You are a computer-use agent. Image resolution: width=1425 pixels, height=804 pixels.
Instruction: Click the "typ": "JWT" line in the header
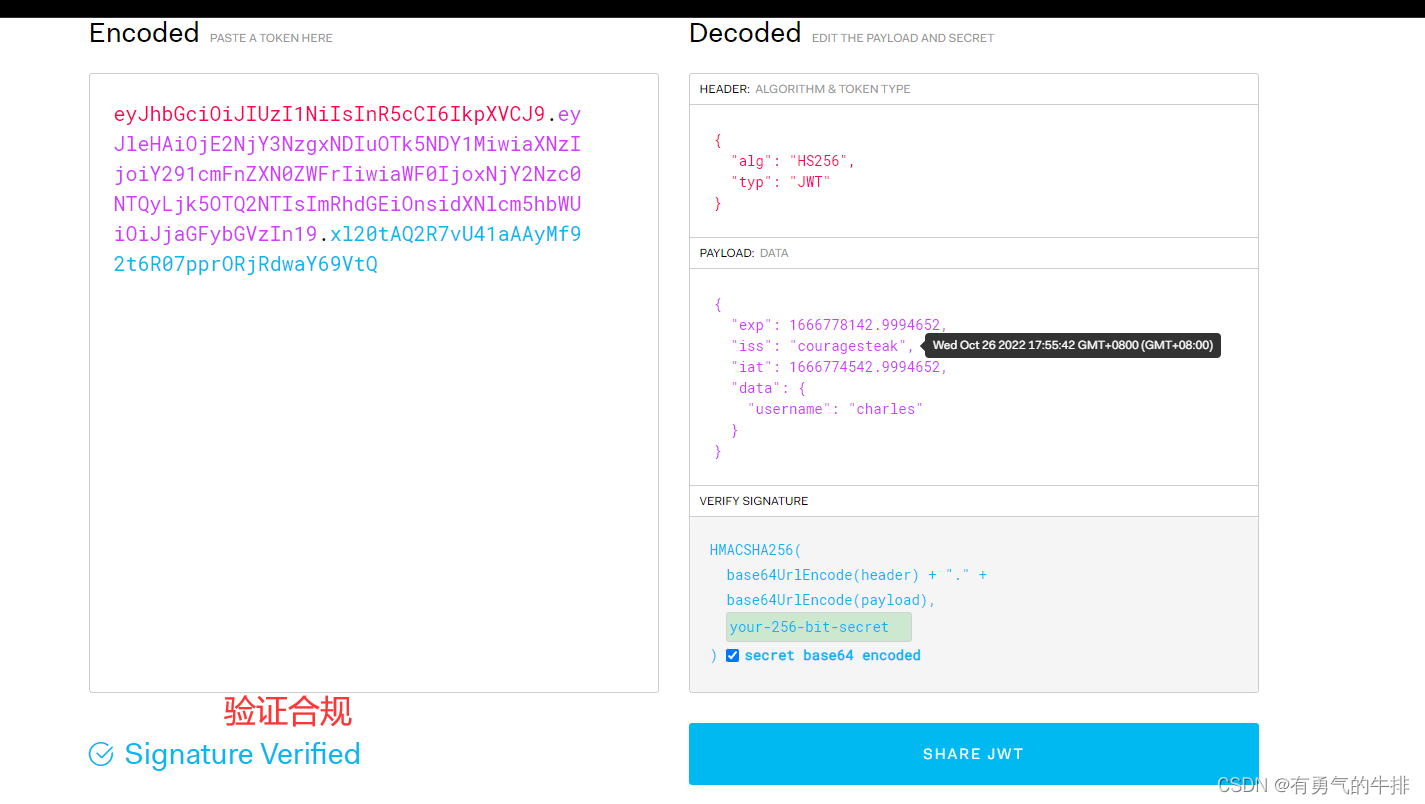(x=781, y=182)
